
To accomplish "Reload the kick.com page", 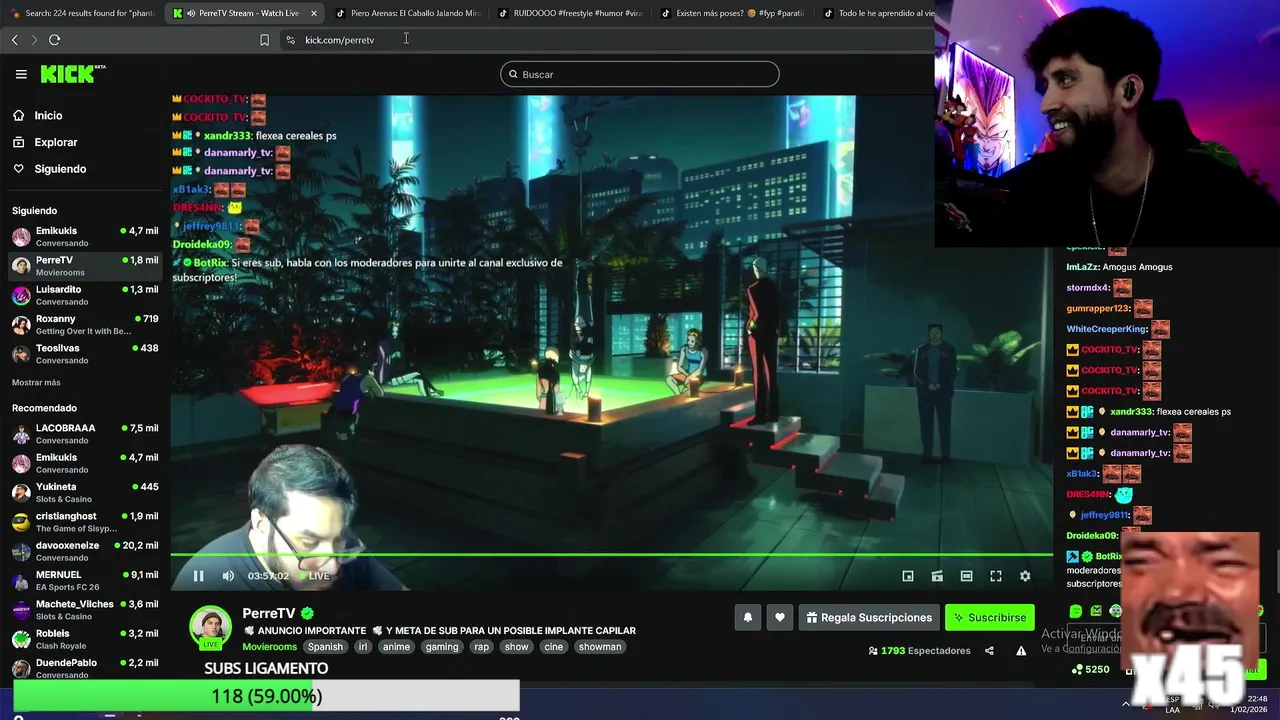I will tap(54, 40).
